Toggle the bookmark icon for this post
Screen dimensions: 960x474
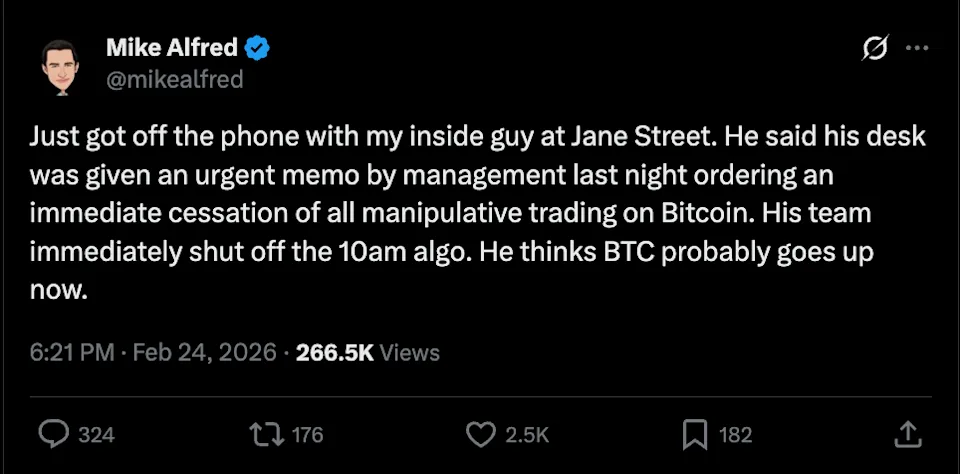coord(695,433)
